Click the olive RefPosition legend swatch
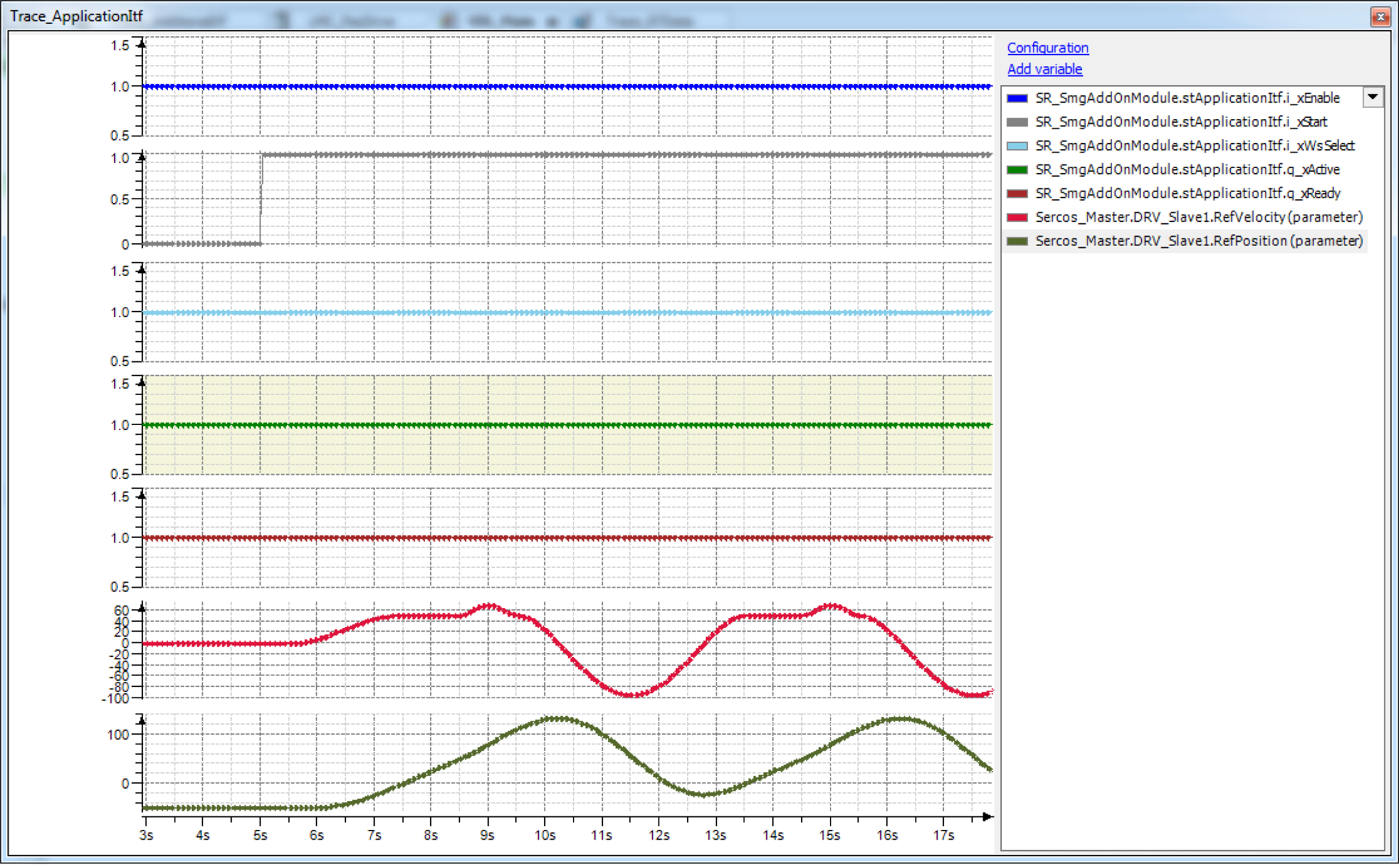Screen dimensions: 1399x868 point(1017,241)
